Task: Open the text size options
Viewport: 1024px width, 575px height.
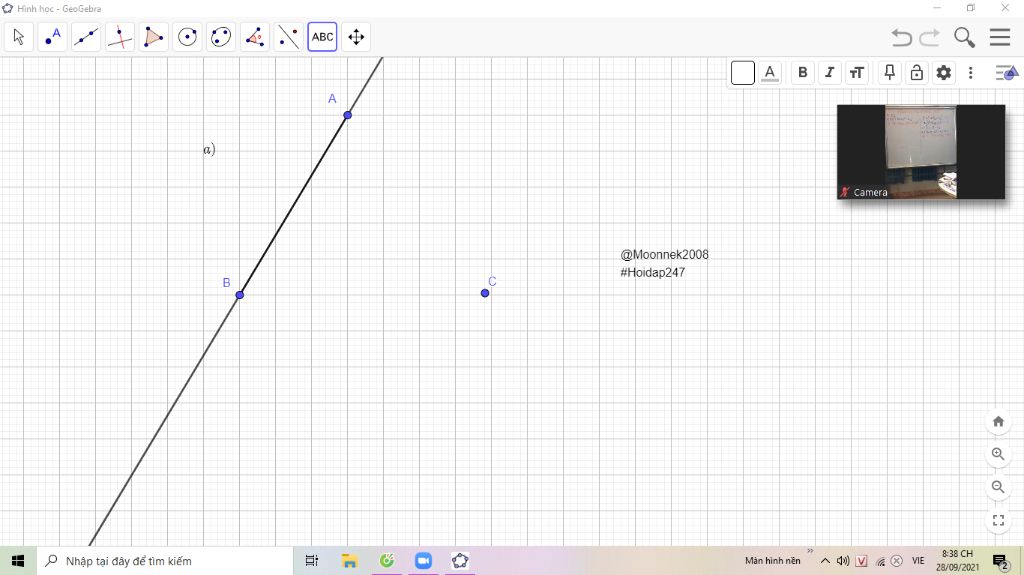Action: (857, 73)
